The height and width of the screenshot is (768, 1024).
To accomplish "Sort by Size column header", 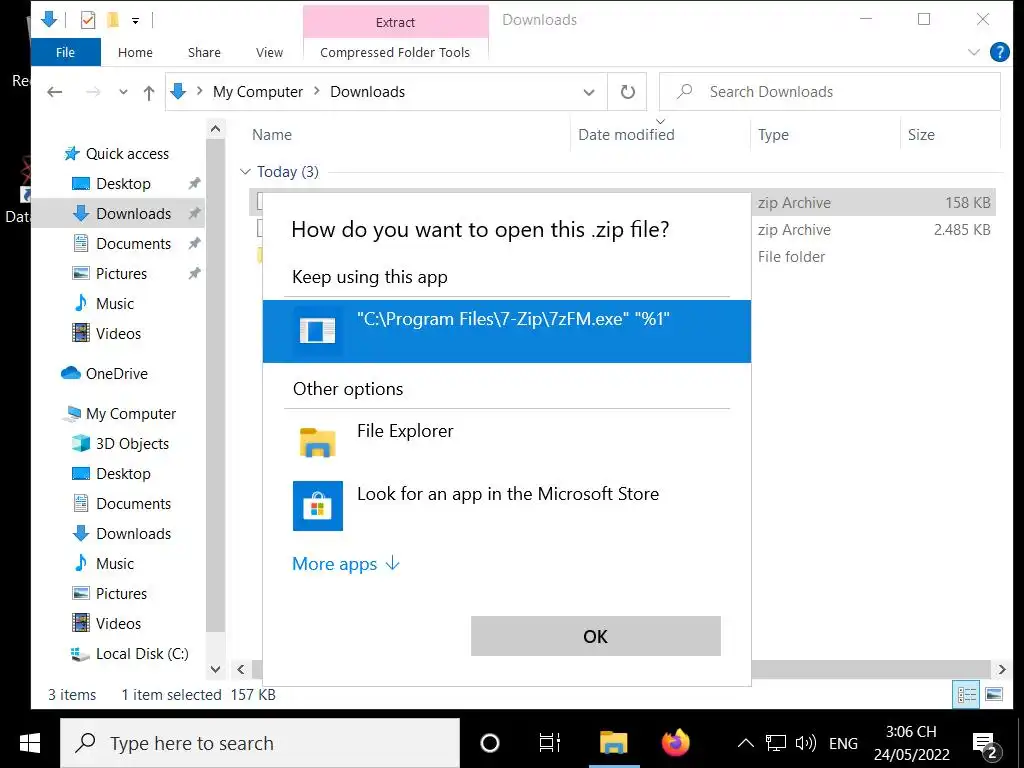I will click(x=921, y=135).
